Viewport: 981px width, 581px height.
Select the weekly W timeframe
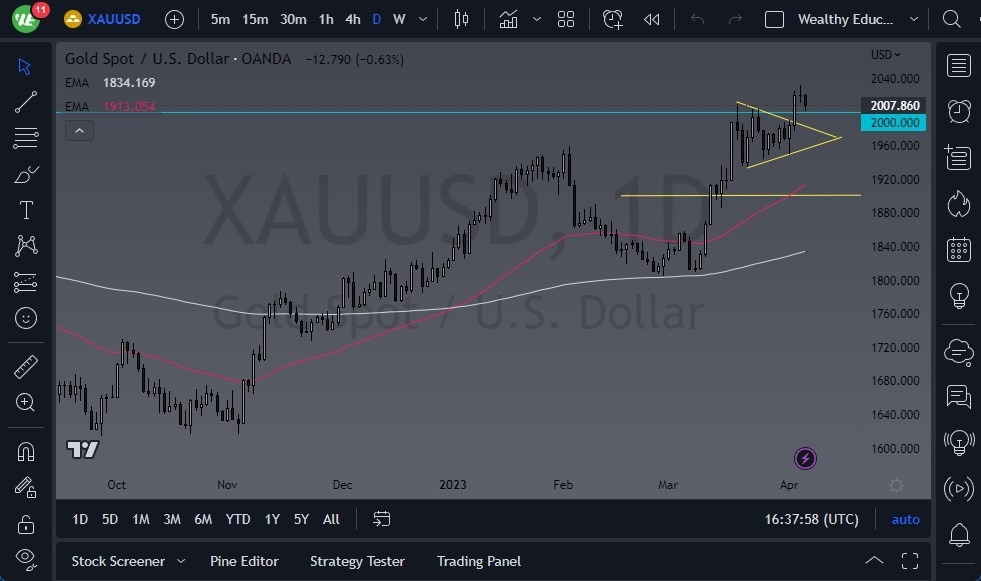399,19
